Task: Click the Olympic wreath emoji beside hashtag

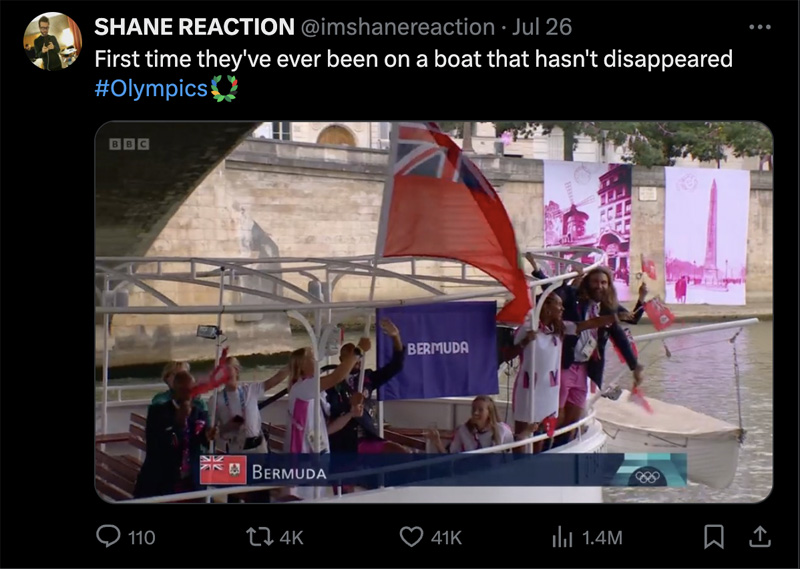Action: click(x=224, y=88)
